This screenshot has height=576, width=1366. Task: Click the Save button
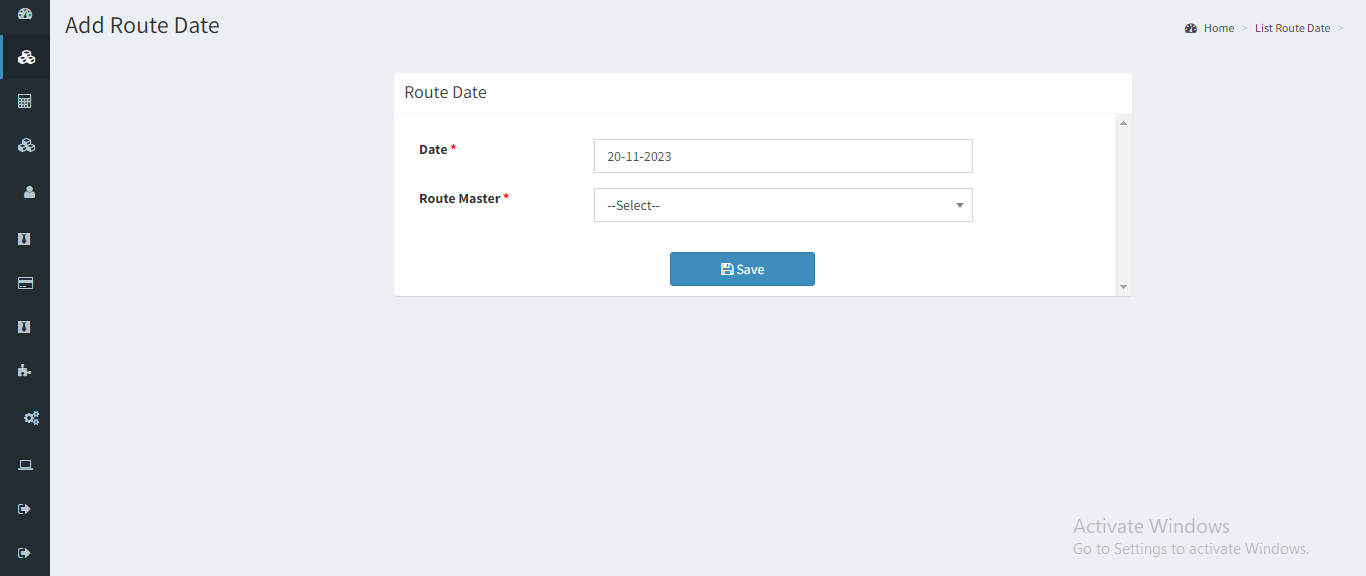click(x=742, y=269)
